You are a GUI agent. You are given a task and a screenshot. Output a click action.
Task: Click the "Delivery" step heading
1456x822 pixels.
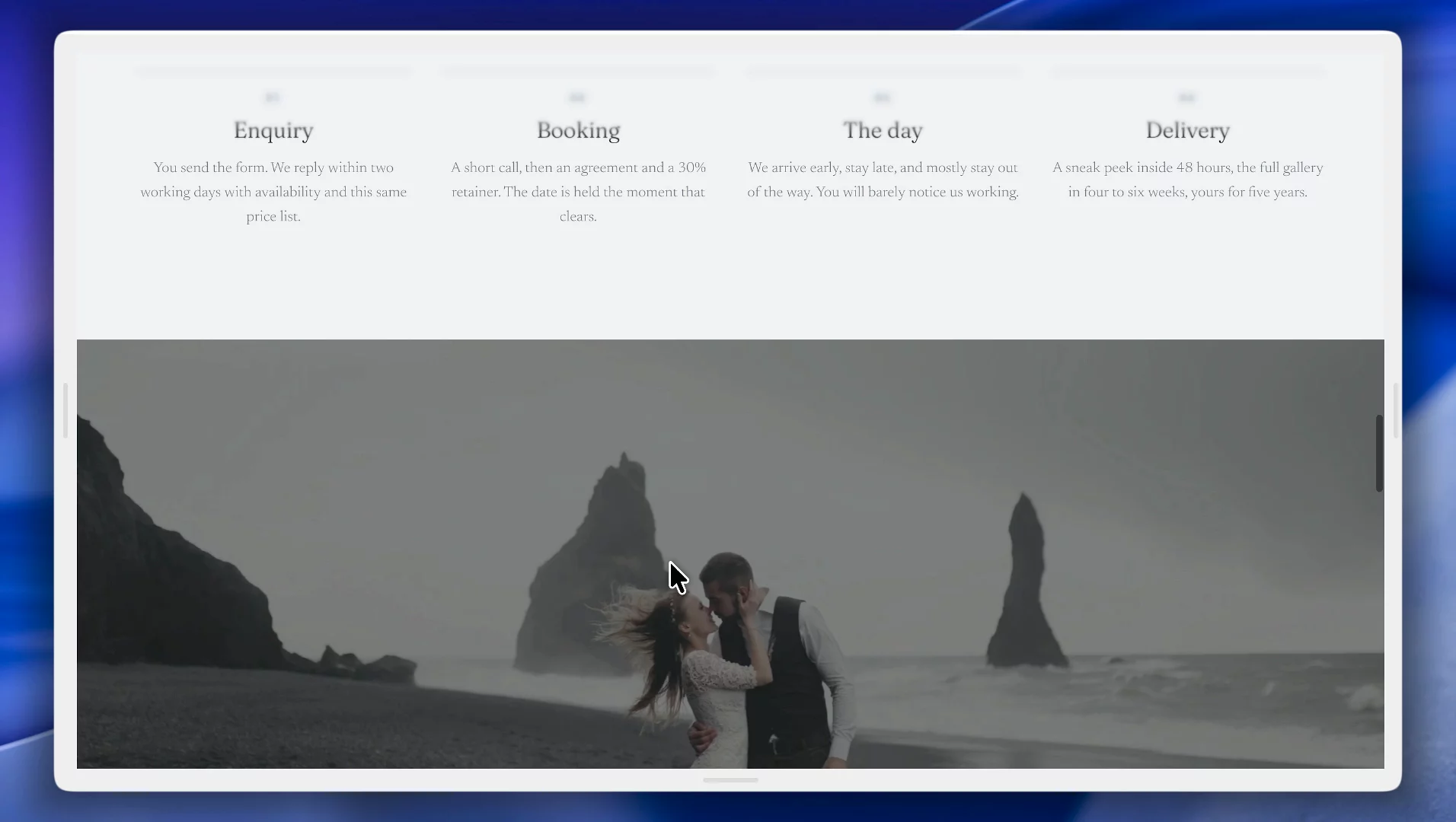[1187, 131]
